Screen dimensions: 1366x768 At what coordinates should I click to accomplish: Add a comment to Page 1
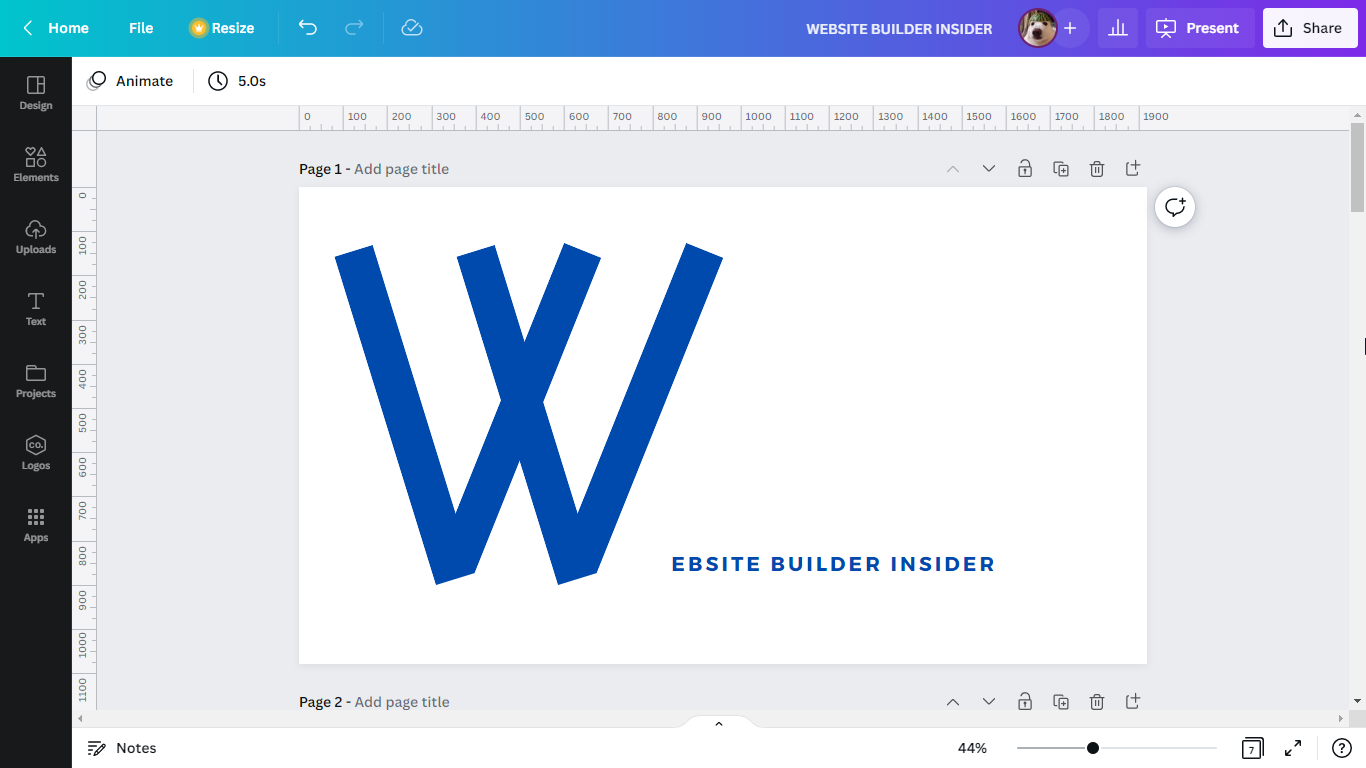1175,207
